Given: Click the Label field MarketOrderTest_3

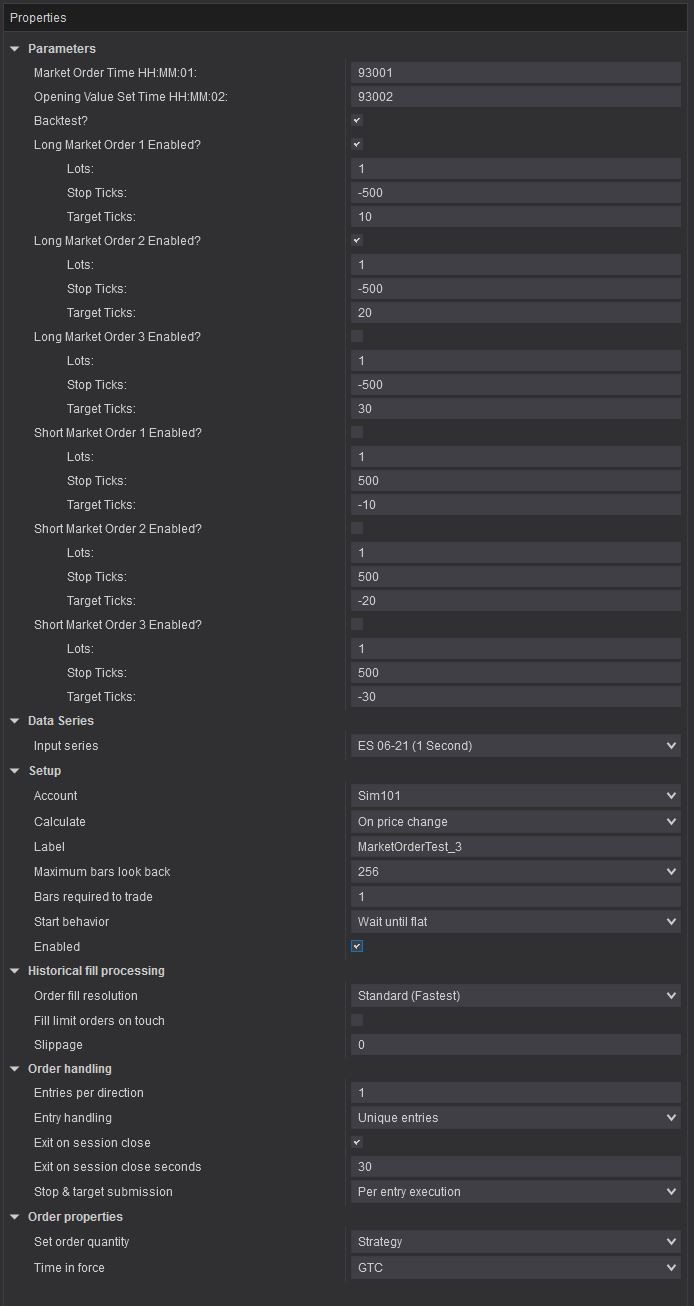Looking at the screenshot, I should pos(515,847).
